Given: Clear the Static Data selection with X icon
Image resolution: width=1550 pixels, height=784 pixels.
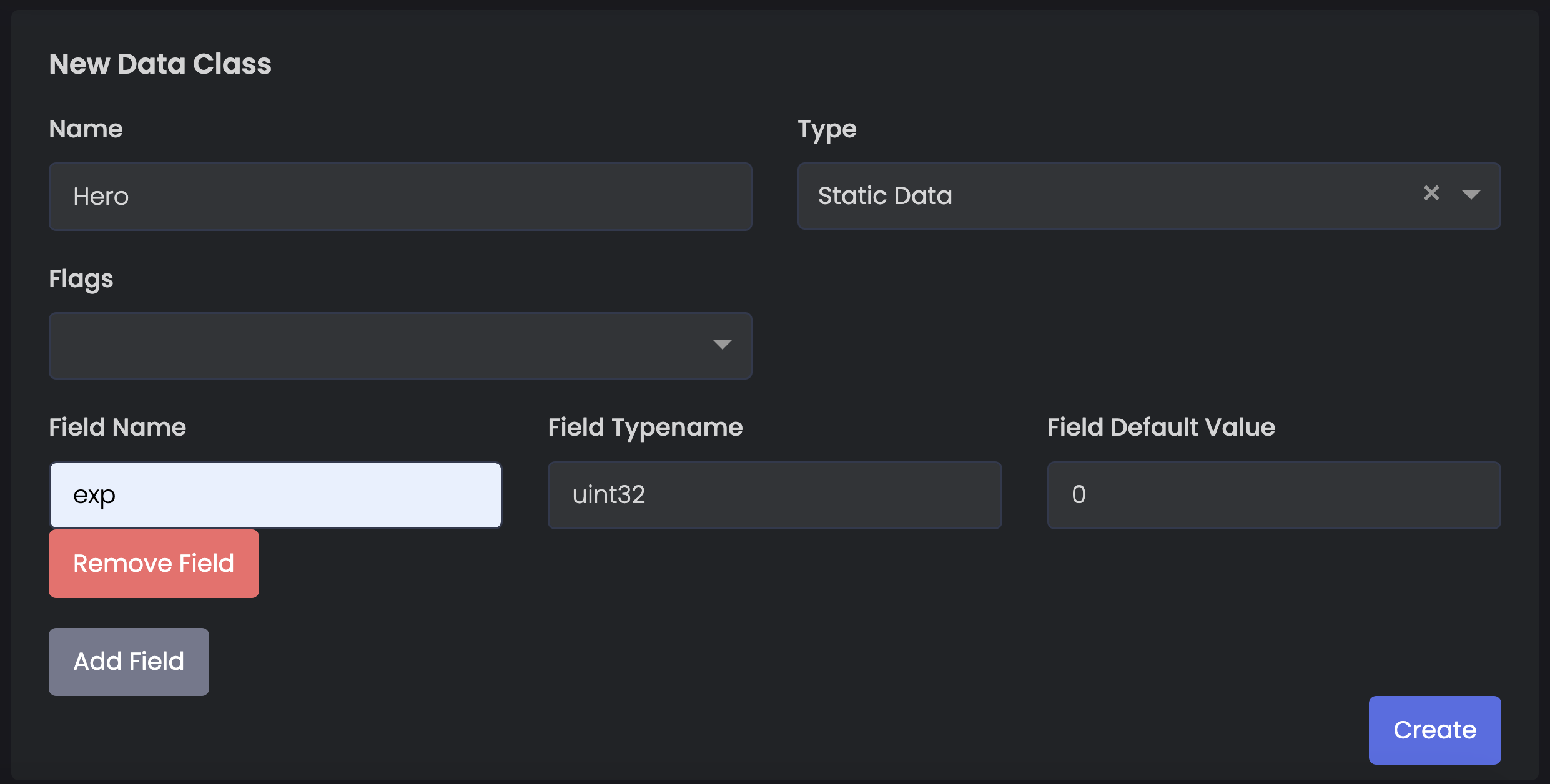Looking at the screenshot, I should (1431, 193).
